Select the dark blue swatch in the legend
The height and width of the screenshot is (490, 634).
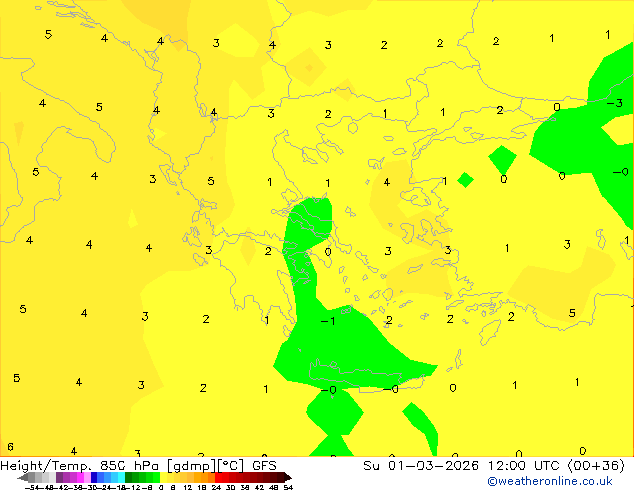[94, 477]
